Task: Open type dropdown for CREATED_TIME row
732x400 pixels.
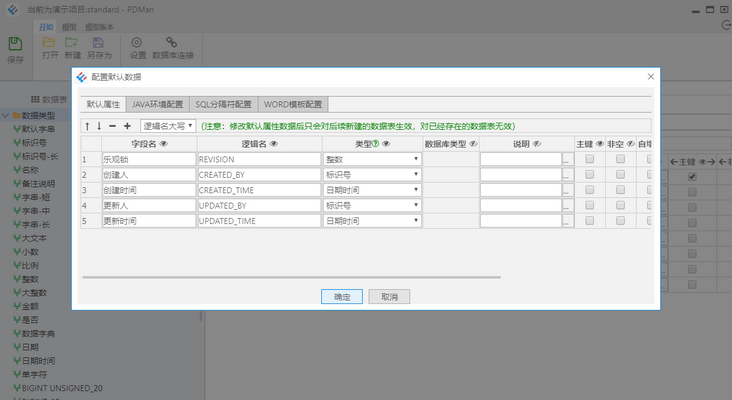Action: (372, 190)
